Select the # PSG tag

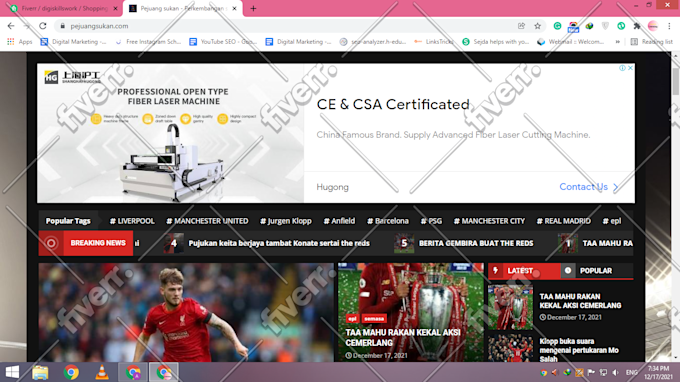(431, 221)
